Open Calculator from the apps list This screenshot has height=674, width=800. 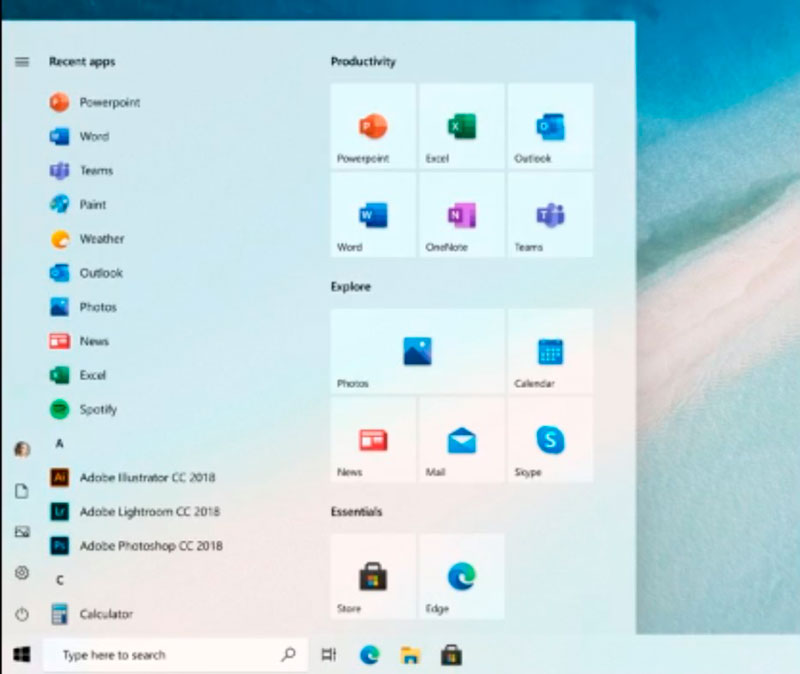point(91,614)
